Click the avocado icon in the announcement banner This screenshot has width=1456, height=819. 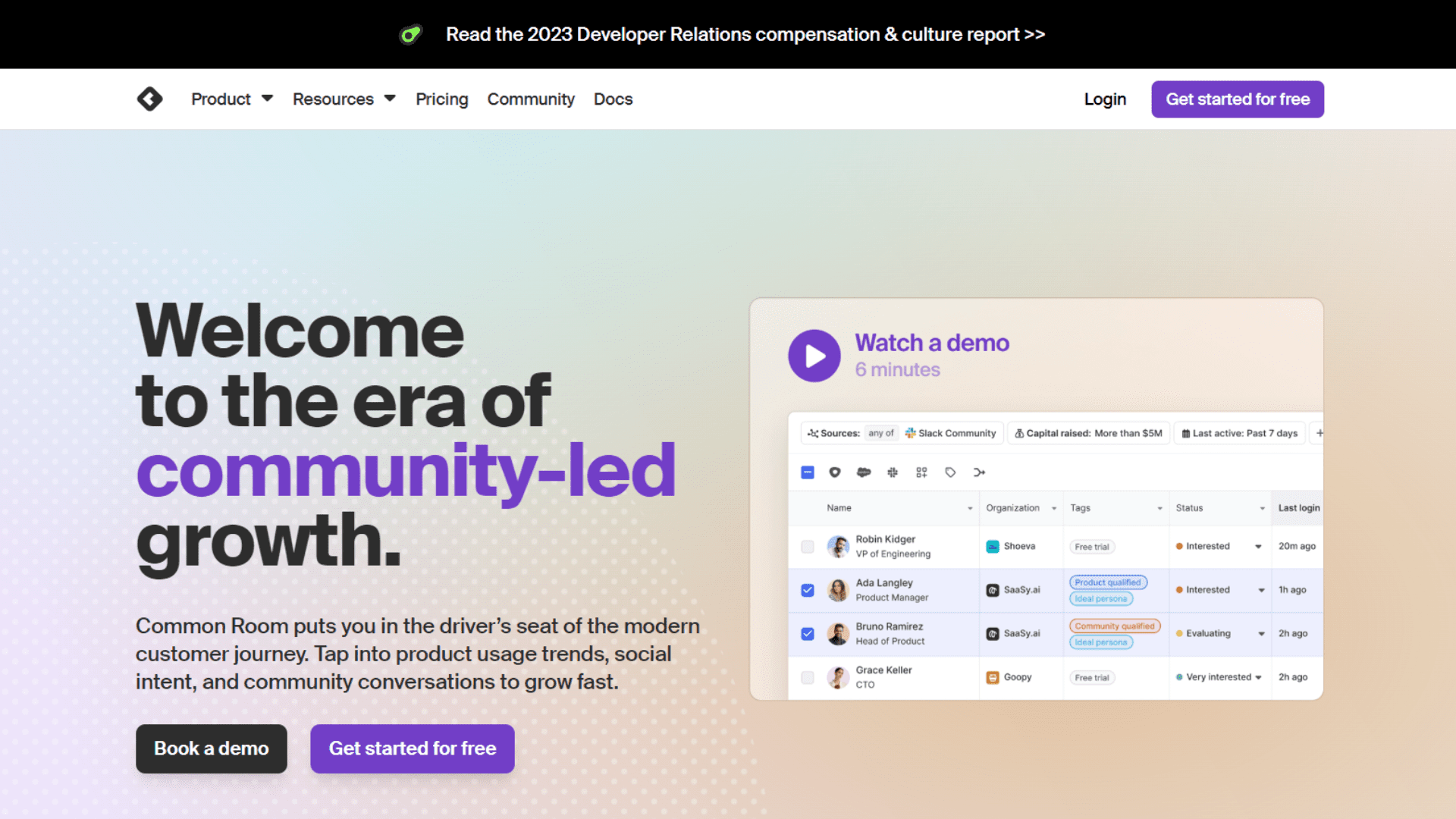[410, 34]
